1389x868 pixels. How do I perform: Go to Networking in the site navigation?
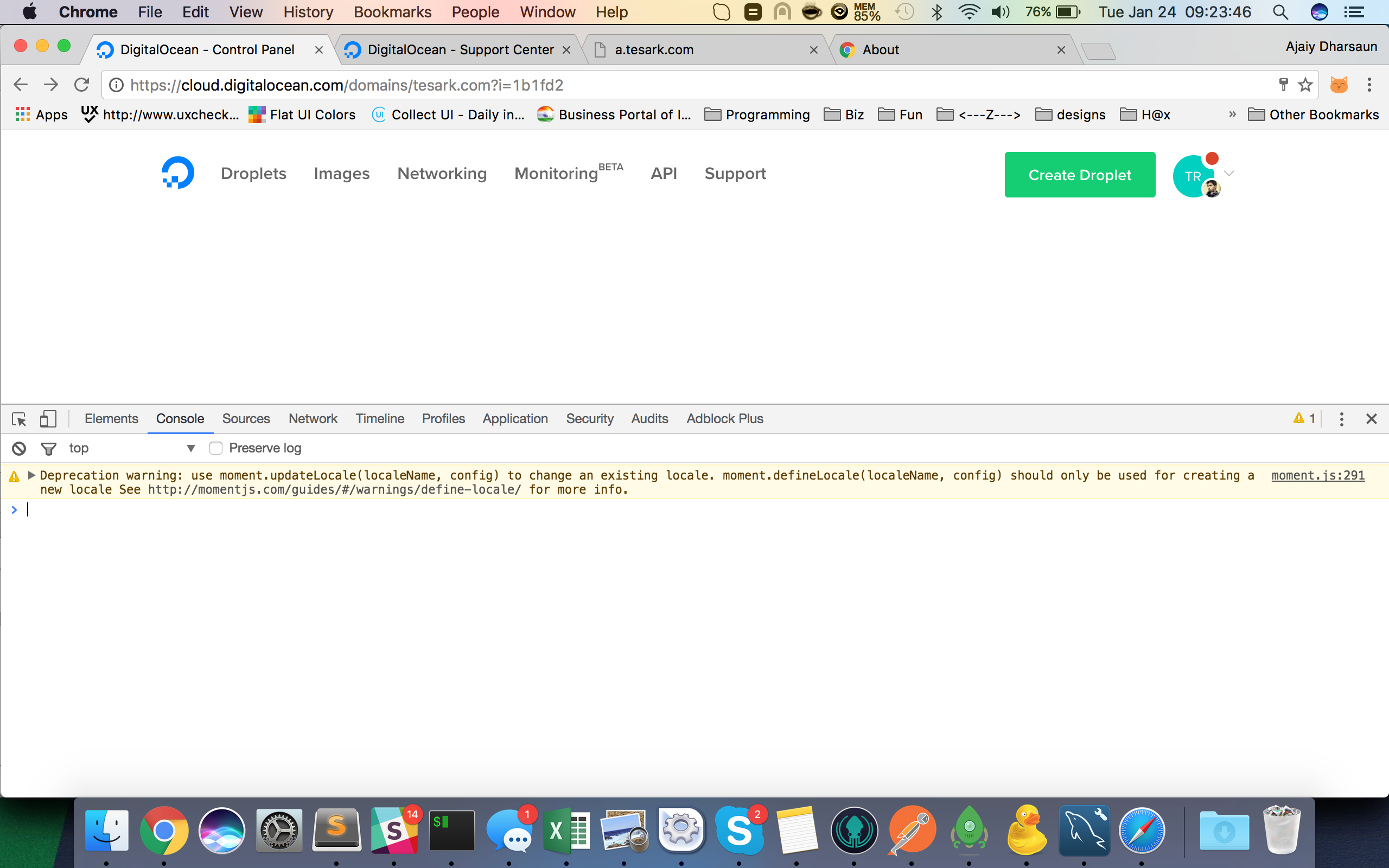442,174
